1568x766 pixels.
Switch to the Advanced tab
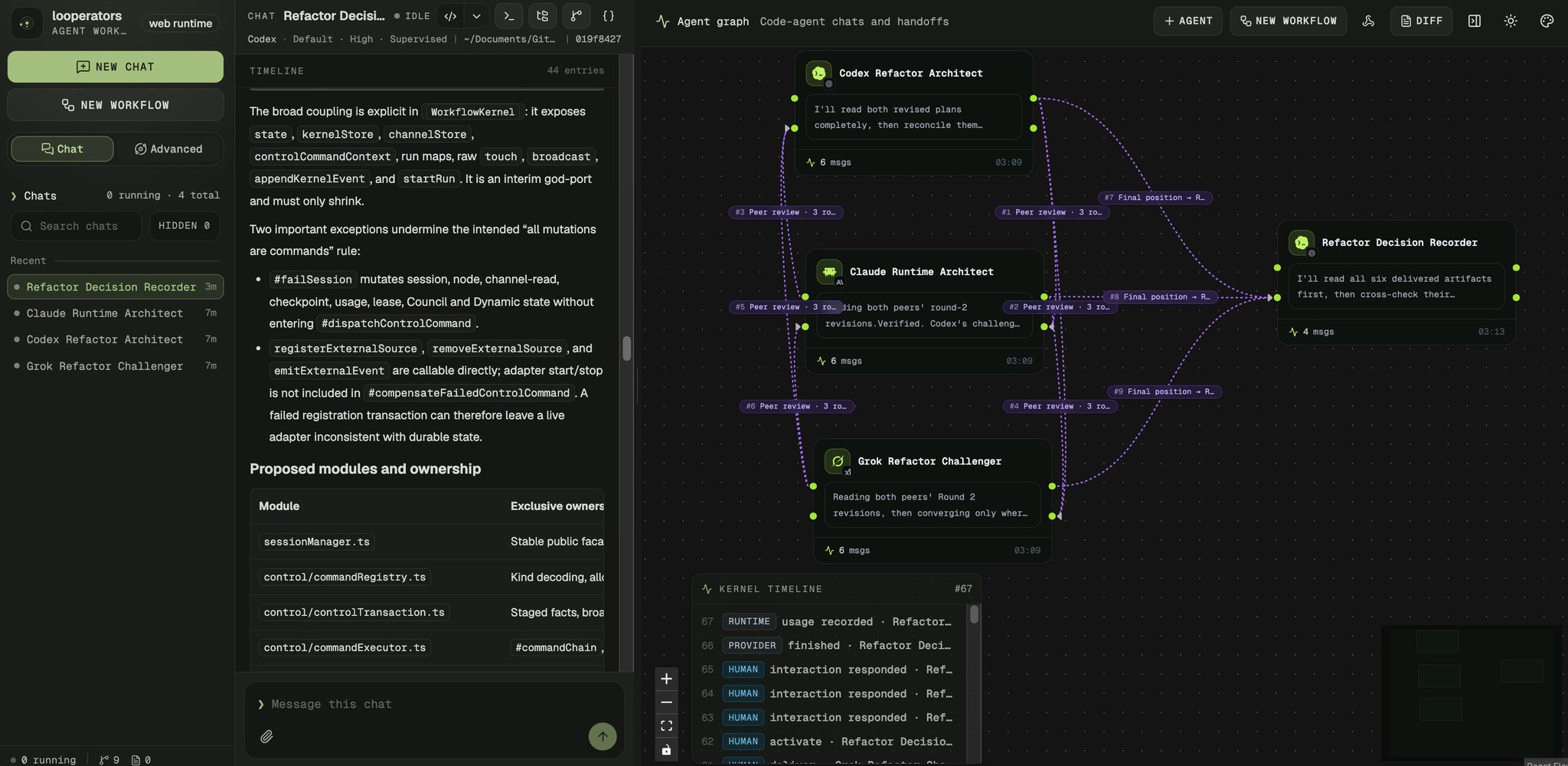coord(168,149)
